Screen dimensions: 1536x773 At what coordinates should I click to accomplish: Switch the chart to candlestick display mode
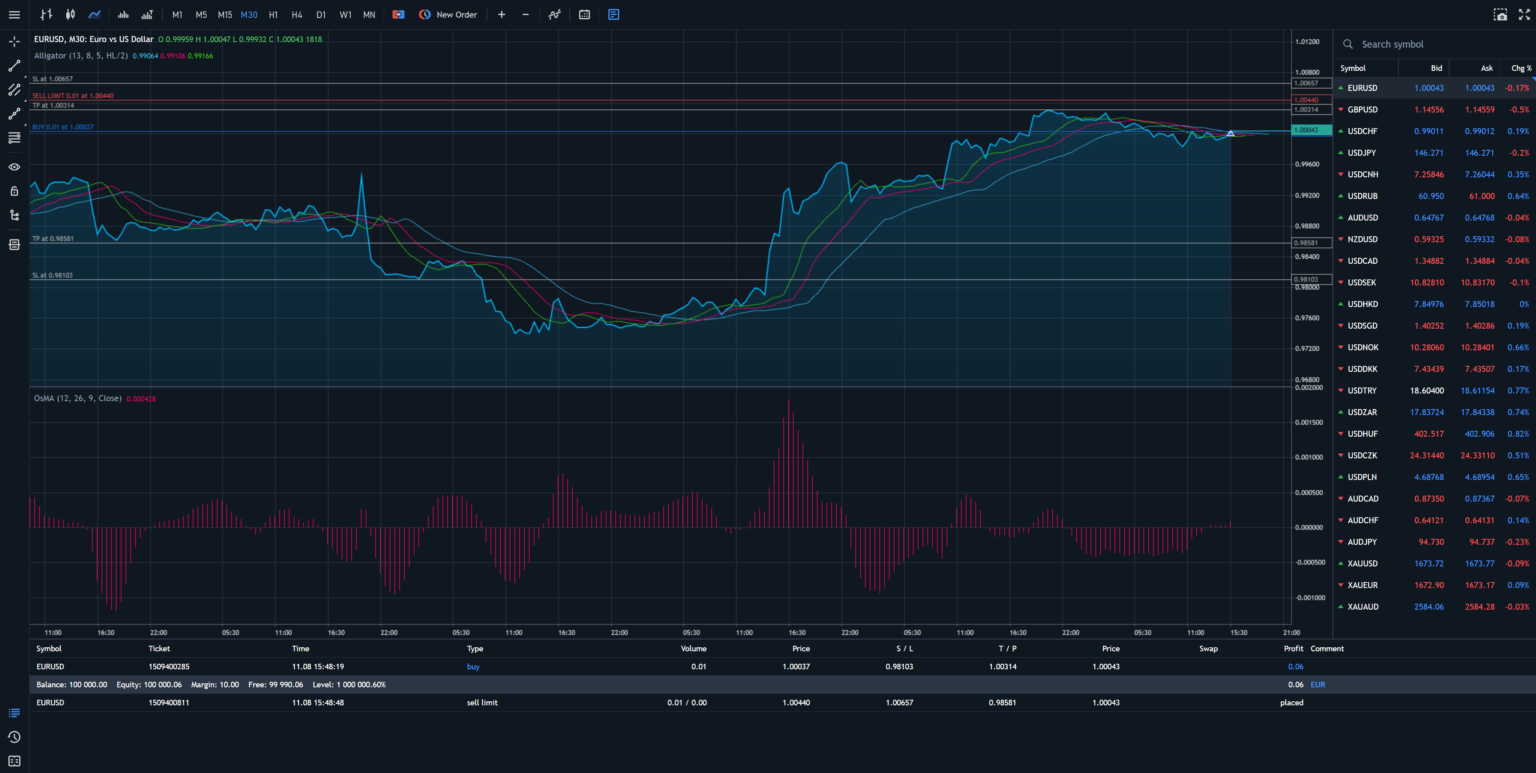pos(69,14)
